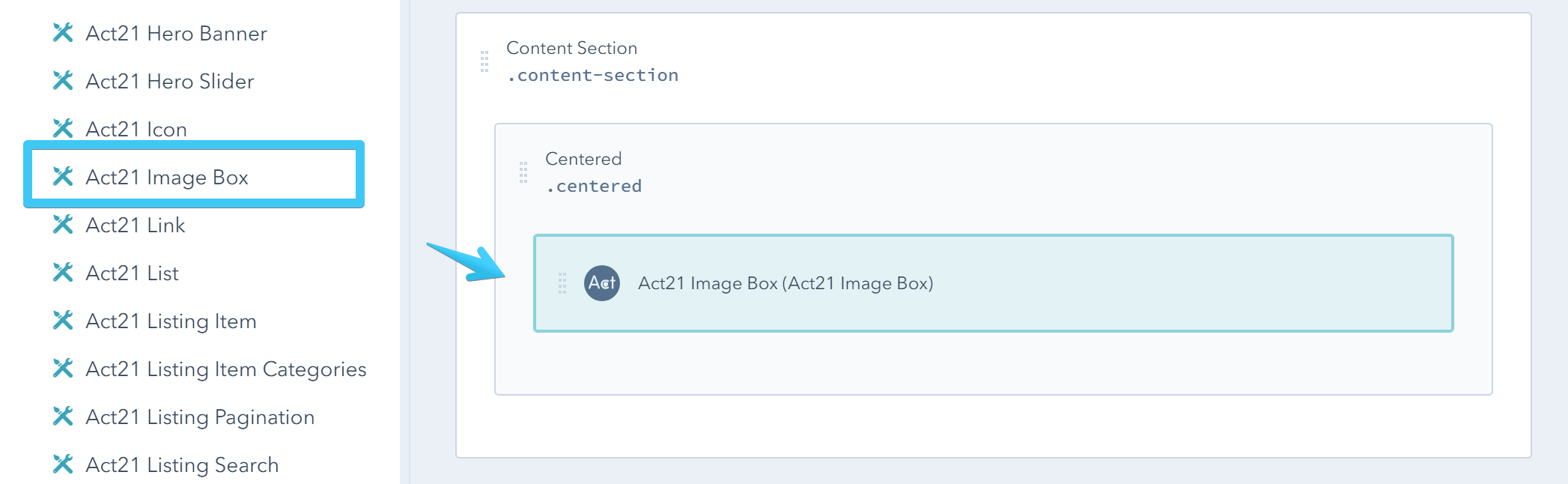Select the Act21 Listing Item module icon
The width and height of the screenshot is (1568, 484).
tap(63, 321)
